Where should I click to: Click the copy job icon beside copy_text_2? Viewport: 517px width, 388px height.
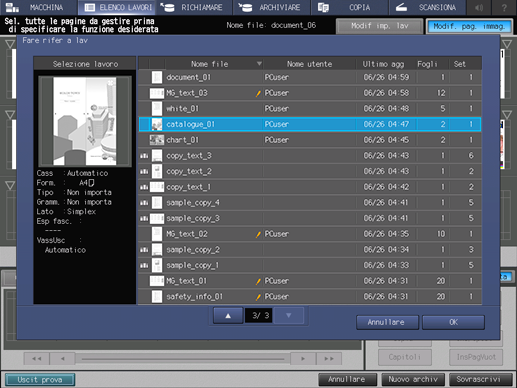tap(144, 171)
